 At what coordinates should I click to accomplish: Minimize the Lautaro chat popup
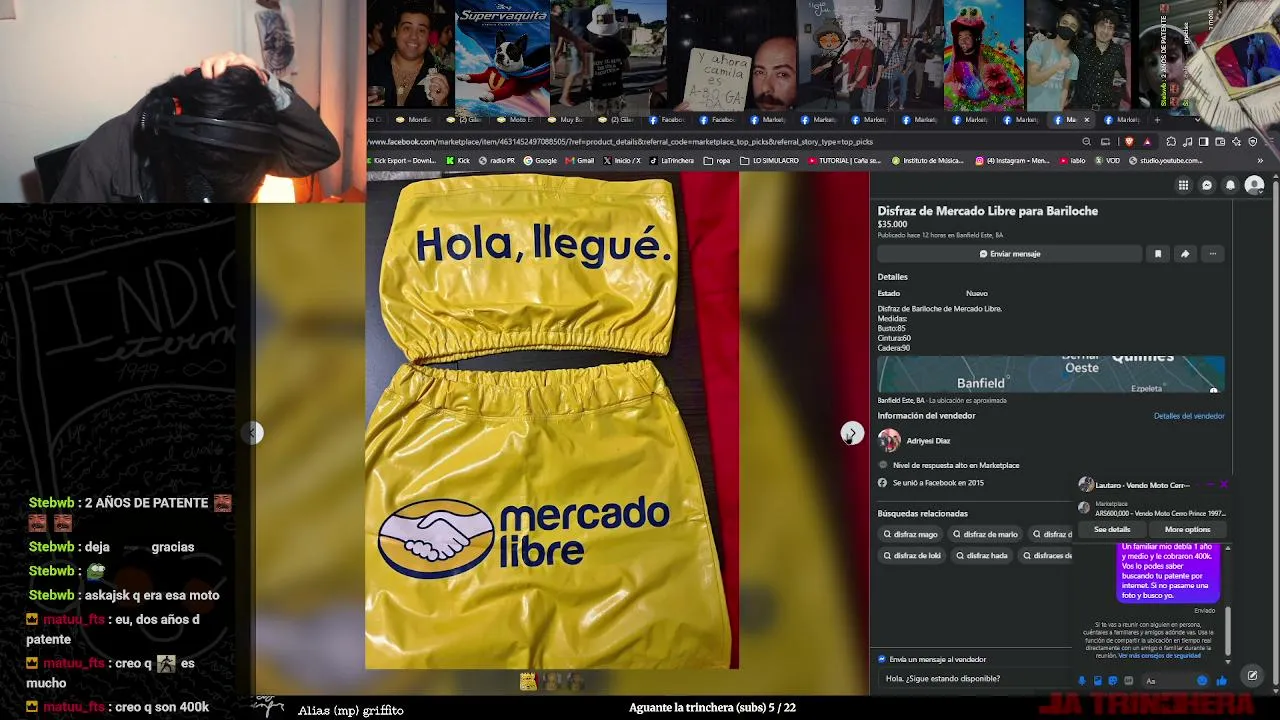[1209, 485]
